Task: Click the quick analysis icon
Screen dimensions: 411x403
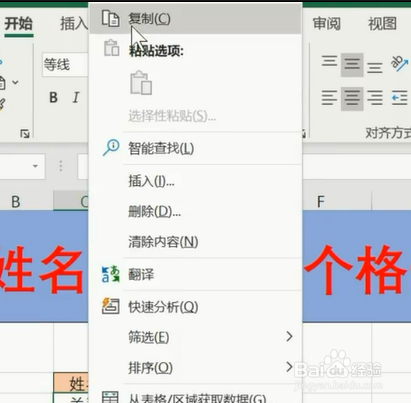Action: click(x=110, y=306)
